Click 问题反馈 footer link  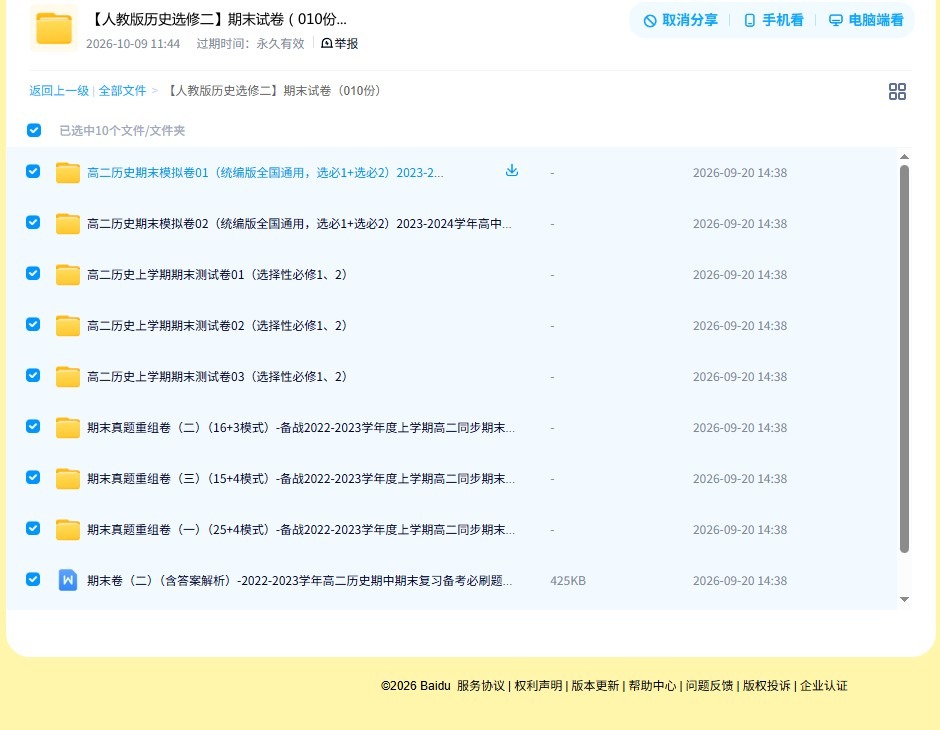[709, 686]
